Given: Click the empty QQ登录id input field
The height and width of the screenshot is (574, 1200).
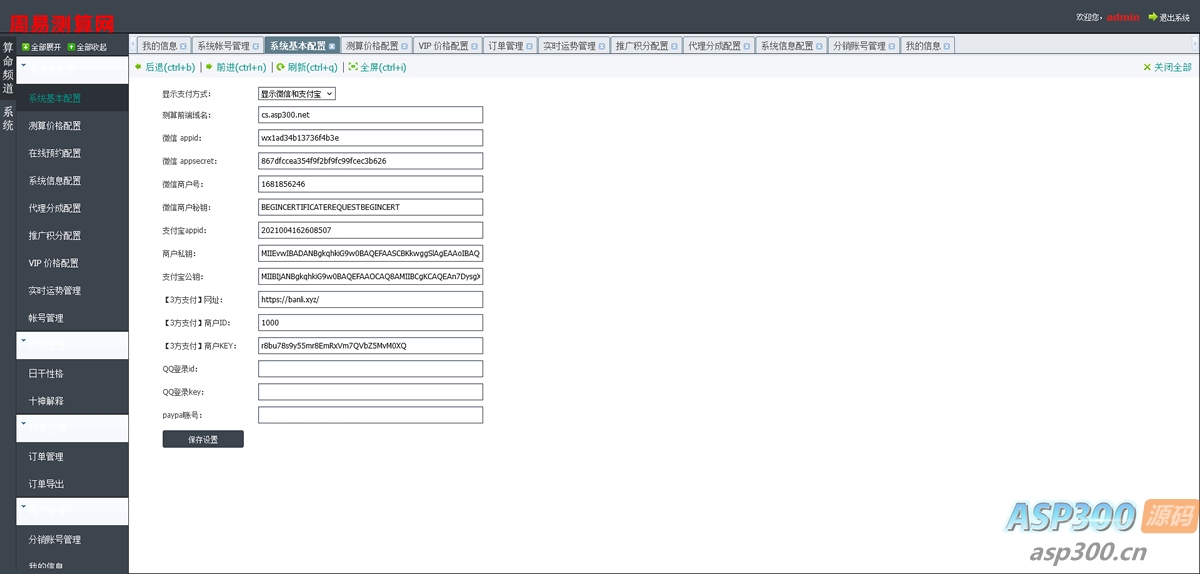Looking at the screenshot, I should pyautogui.click(x=370, y=369).
